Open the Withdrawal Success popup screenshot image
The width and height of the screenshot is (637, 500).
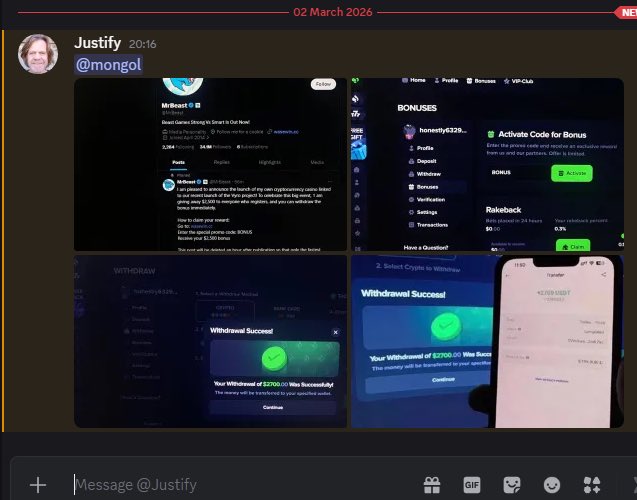(x=210, y=341)
